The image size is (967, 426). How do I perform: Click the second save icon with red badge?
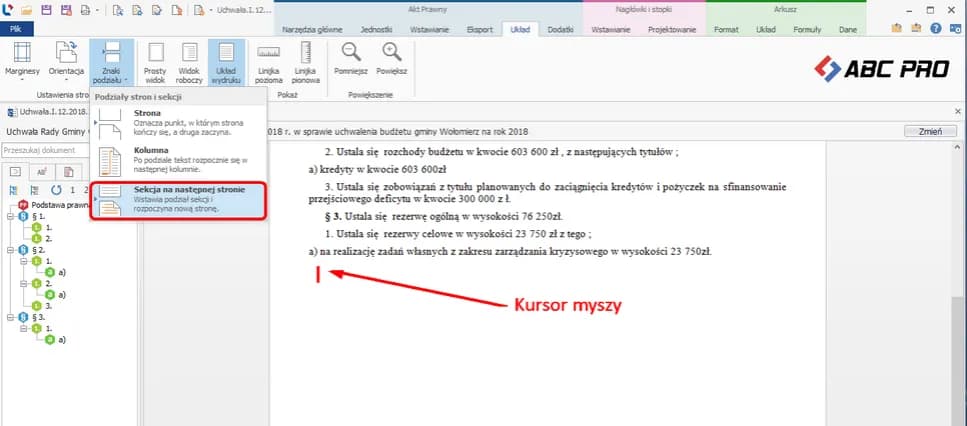click(x=66, y=10)
